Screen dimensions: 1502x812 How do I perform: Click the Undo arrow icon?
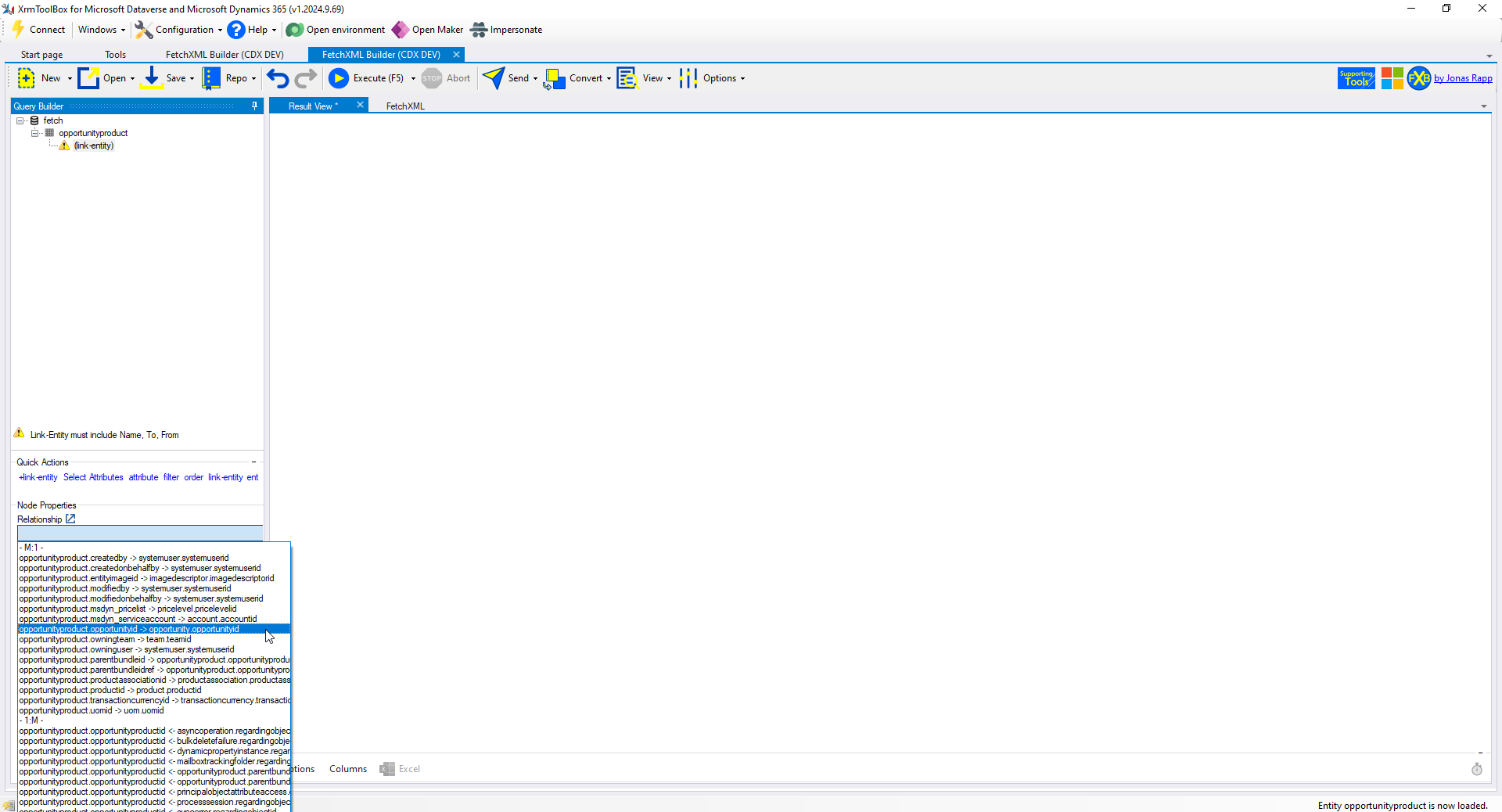coord(278,78)
